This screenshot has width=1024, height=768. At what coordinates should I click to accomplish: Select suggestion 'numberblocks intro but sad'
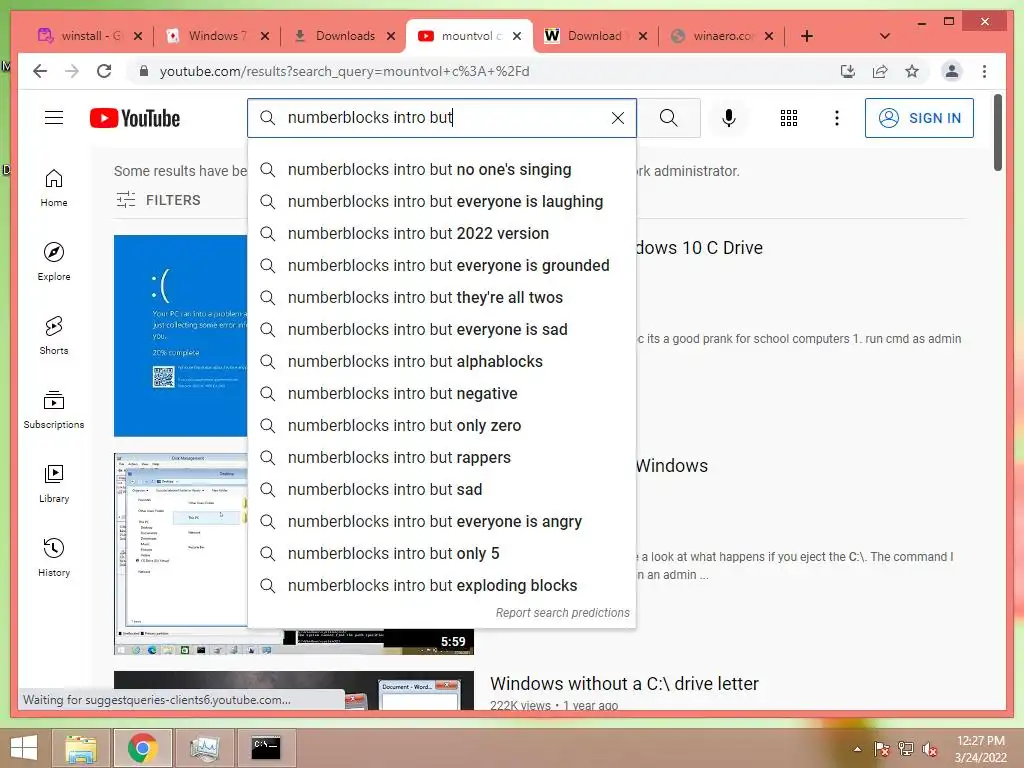[441, 490]
